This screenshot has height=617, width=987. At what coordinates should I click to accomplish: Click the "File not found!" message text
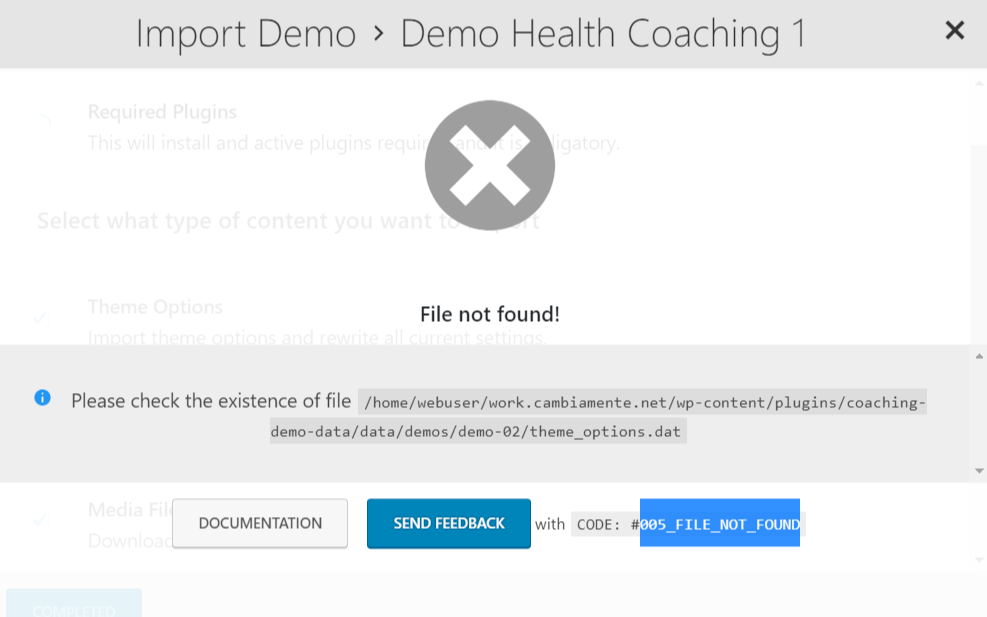point(490,315)
